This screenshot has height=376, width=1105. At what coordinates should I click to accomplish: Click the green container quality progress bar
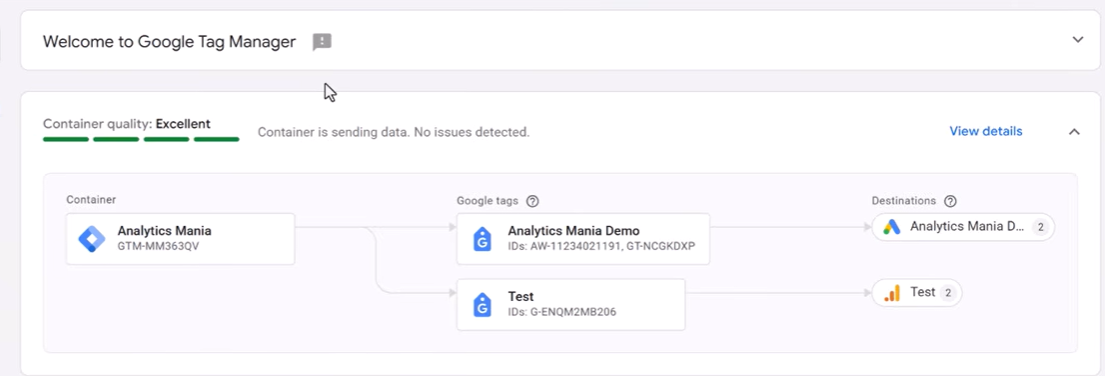click(x=141, y=139)
